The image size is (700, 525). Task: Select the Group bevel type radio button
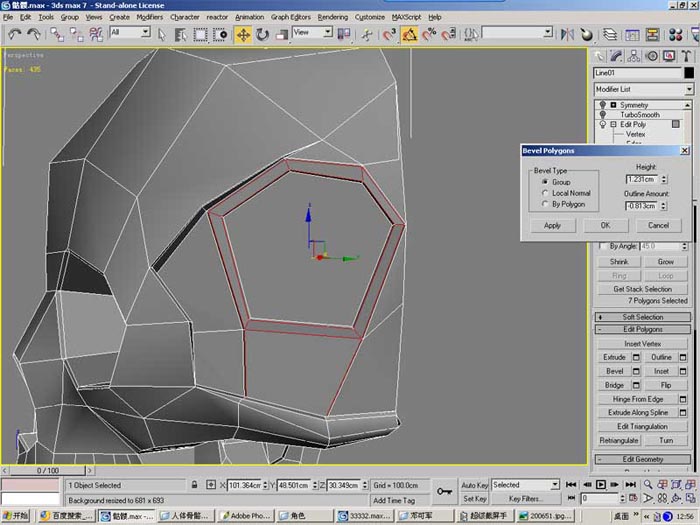pyautogui.click(x=545, y=182)
